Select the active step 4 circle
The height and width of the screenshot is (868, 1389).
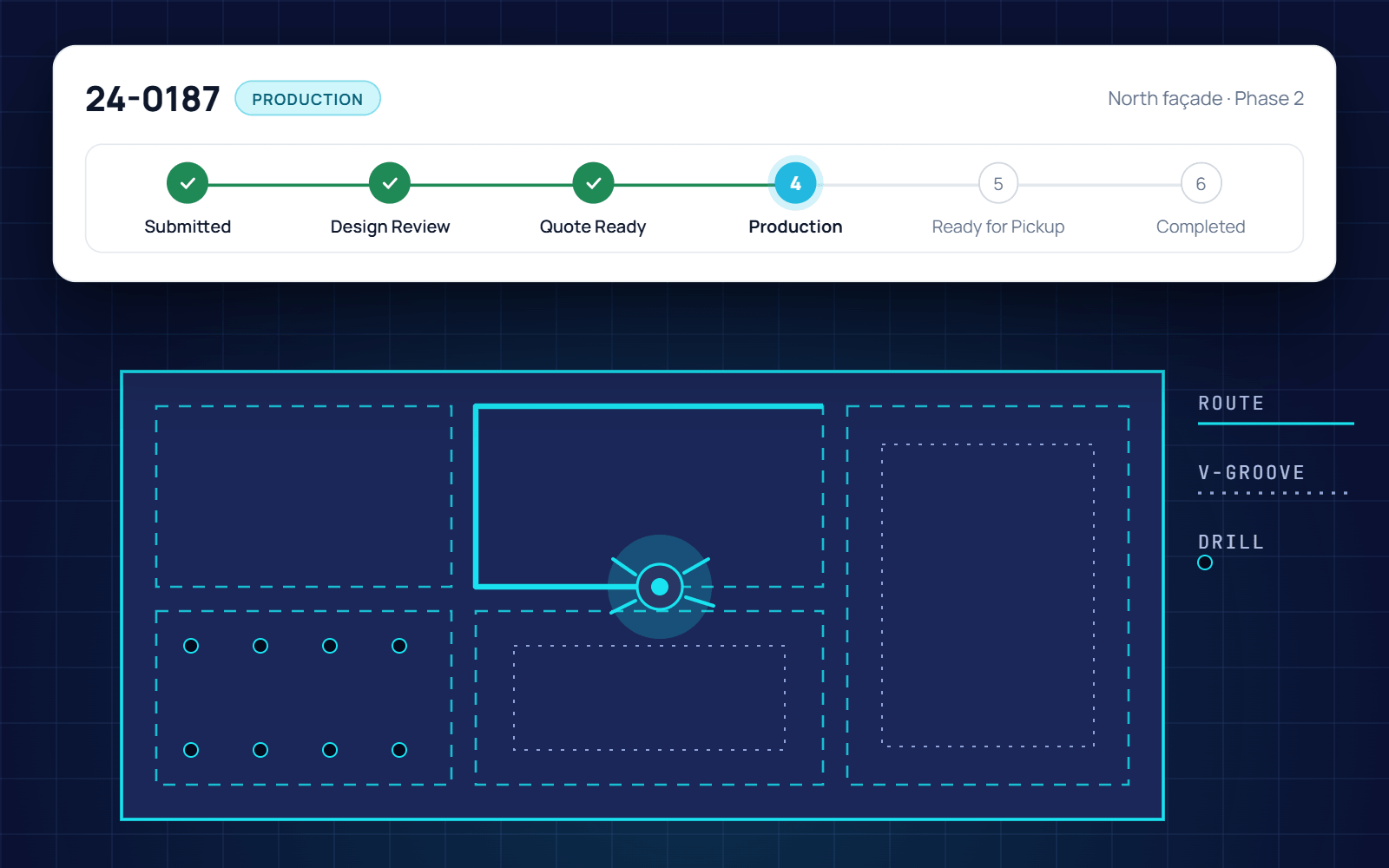(x=795, y=183)
